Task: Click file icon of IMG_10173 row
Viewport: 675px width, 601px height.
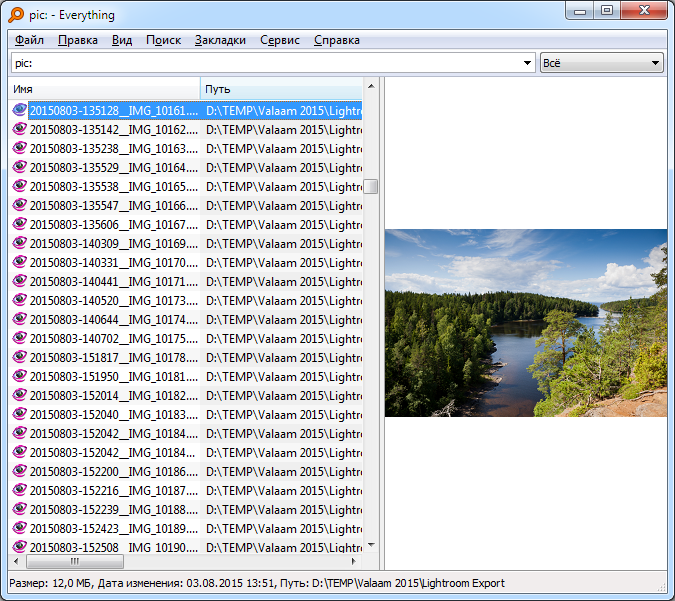Action: coord(19,299)
